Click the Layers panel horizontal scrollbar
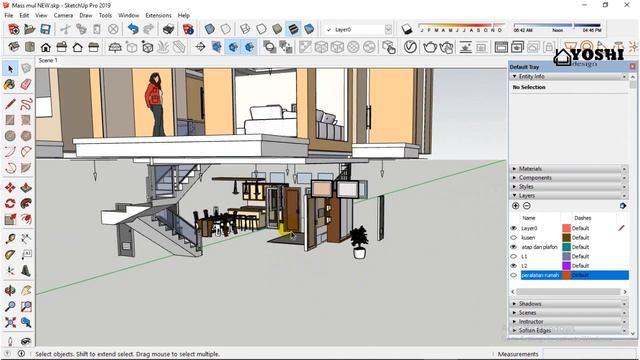This screenshot has height=360, width=640. pyautogui.click(x=569, y=291)
